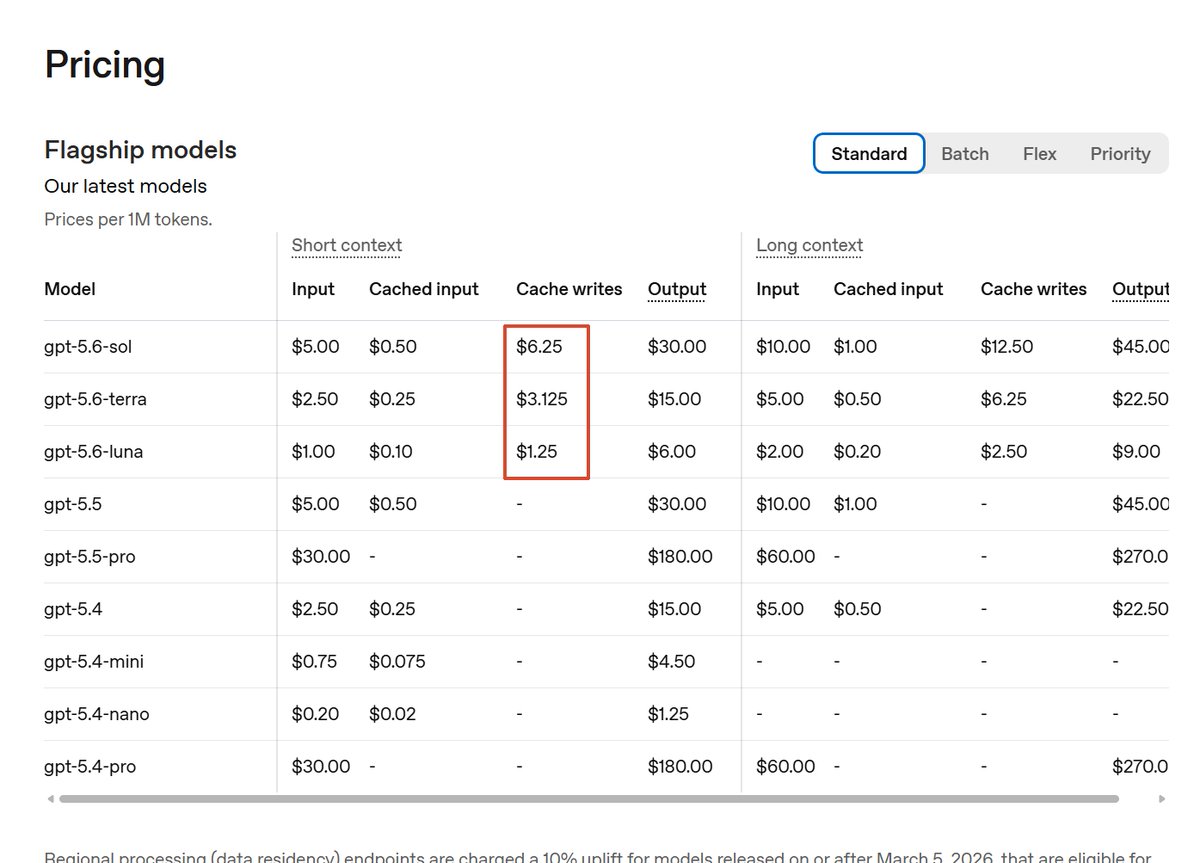Viewport: 1200px width, 863px height.
Task: Click the Flagship models heading
Action: click(141, 150)
